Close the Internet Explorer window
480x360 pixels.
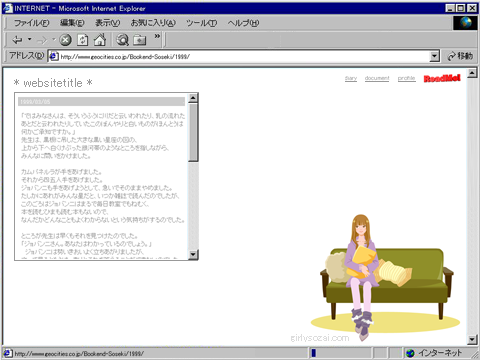pyautogui.click(x=472, y=8)
